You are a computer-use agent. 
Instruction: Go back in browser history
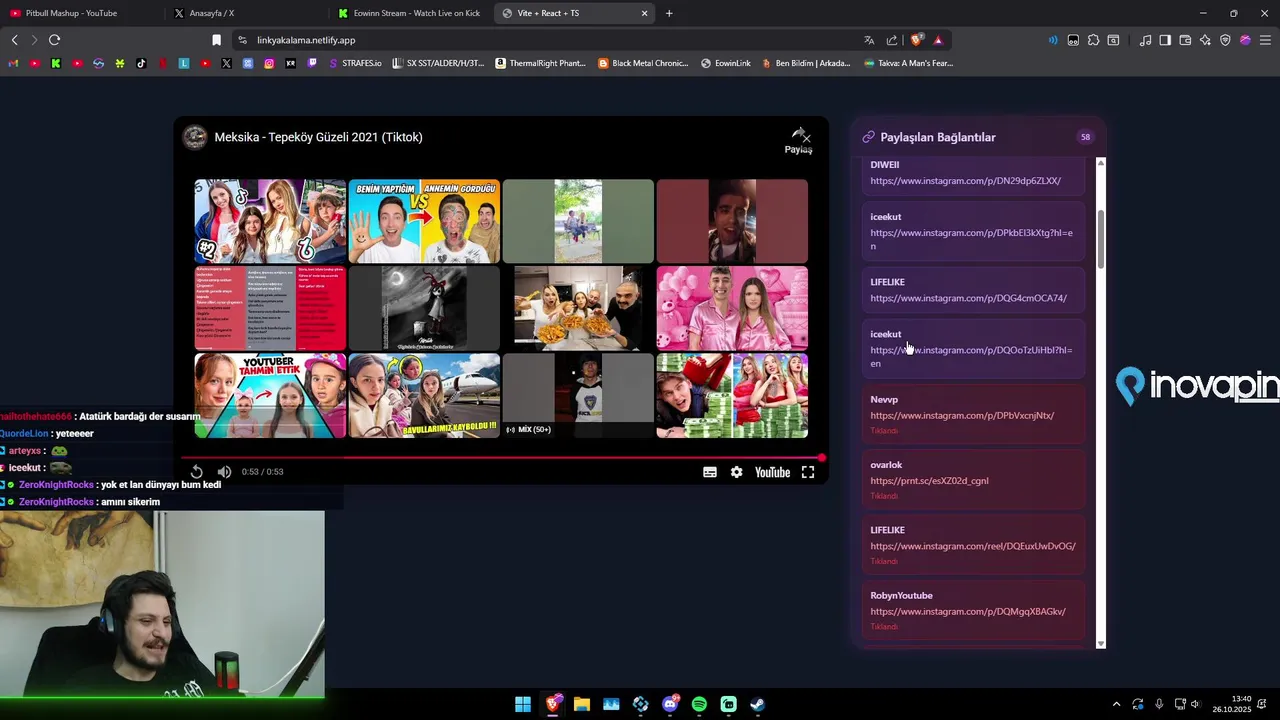(14, 40)
